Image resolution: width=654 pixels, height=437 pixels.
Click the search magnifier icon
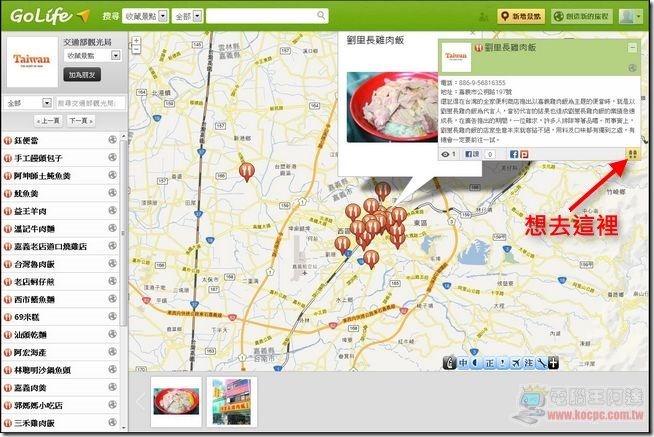[321, 15]
